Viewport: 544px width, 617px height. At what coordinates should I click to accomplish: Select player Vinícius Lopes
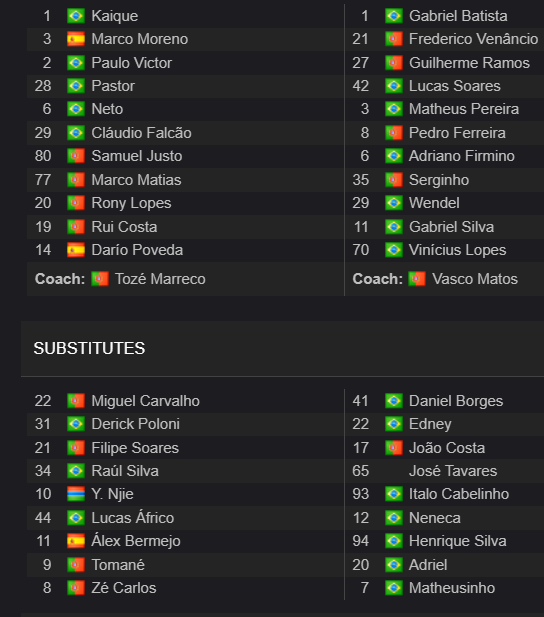point(457,250)
